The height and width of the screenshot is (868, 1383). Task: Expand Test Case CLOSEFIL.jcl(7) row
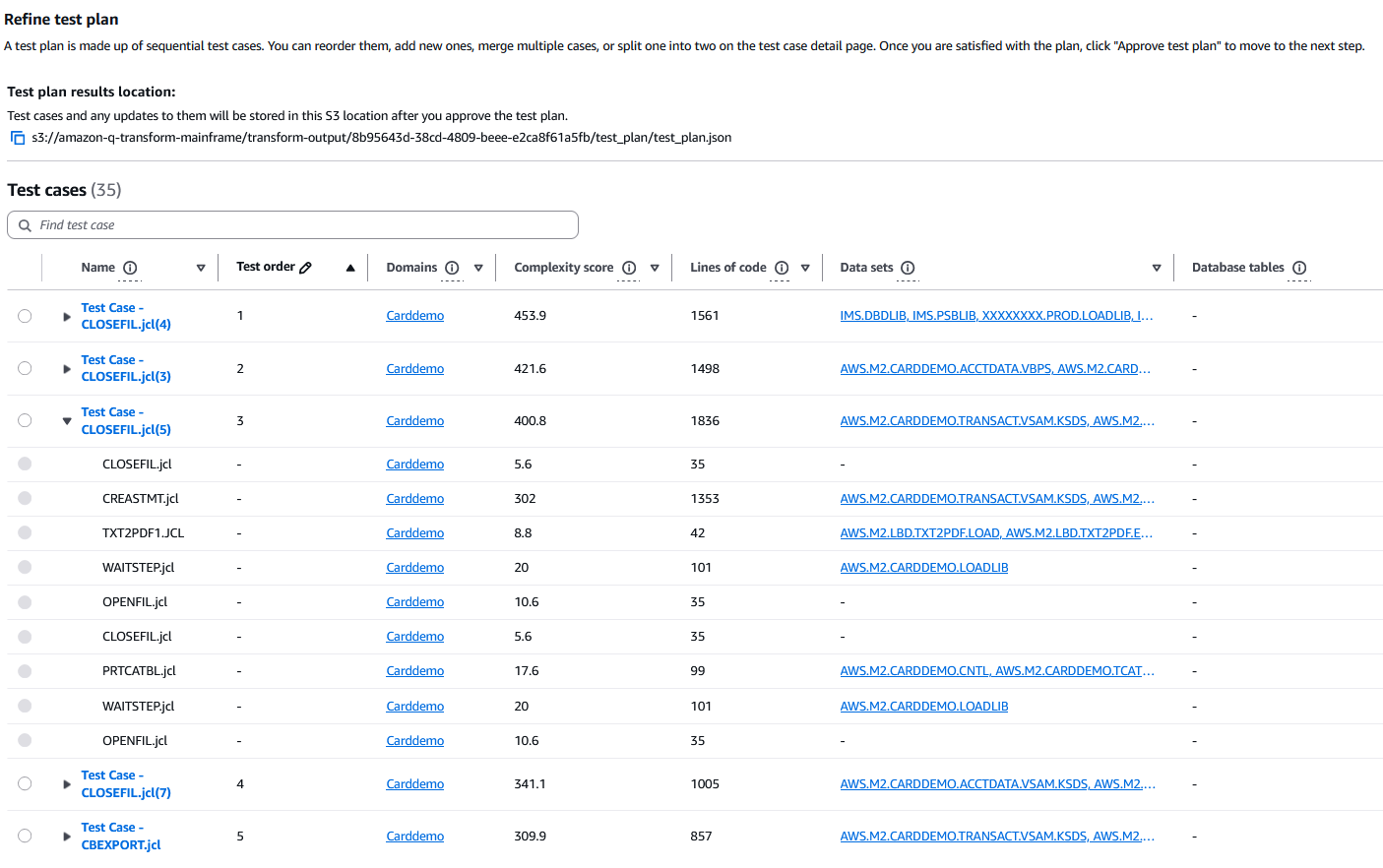[x=66, y=784]
